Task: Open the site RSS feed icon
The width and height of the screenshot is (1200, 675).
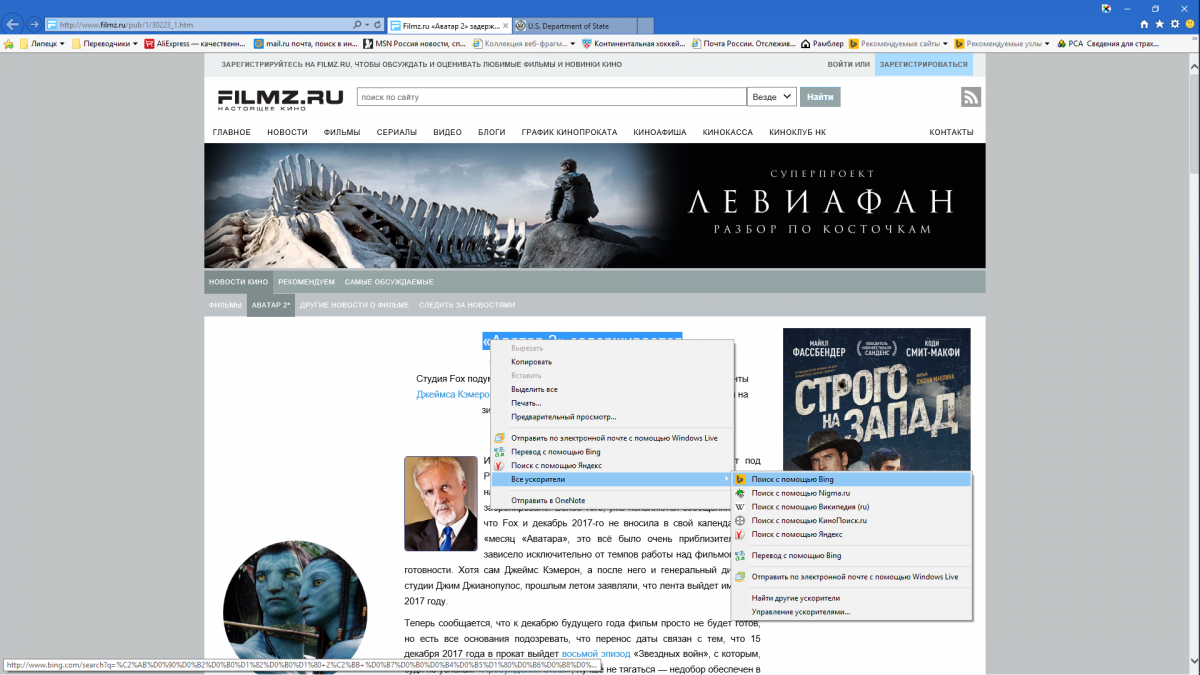Action: click(x=971, y=97)
